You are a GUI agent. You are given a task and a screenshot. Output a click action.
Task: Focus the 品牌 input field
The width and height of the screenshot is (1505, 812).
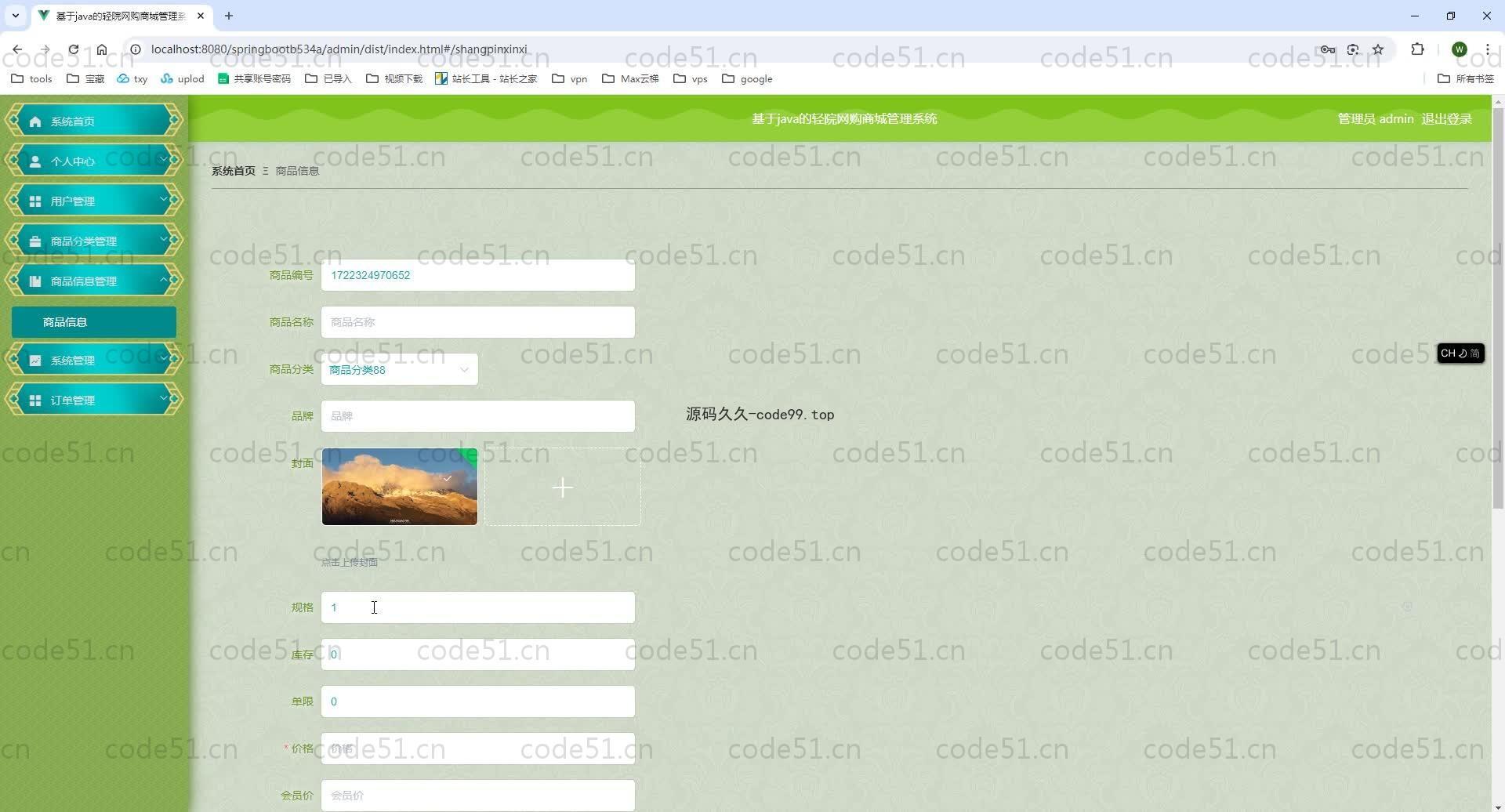click(477, 416)
